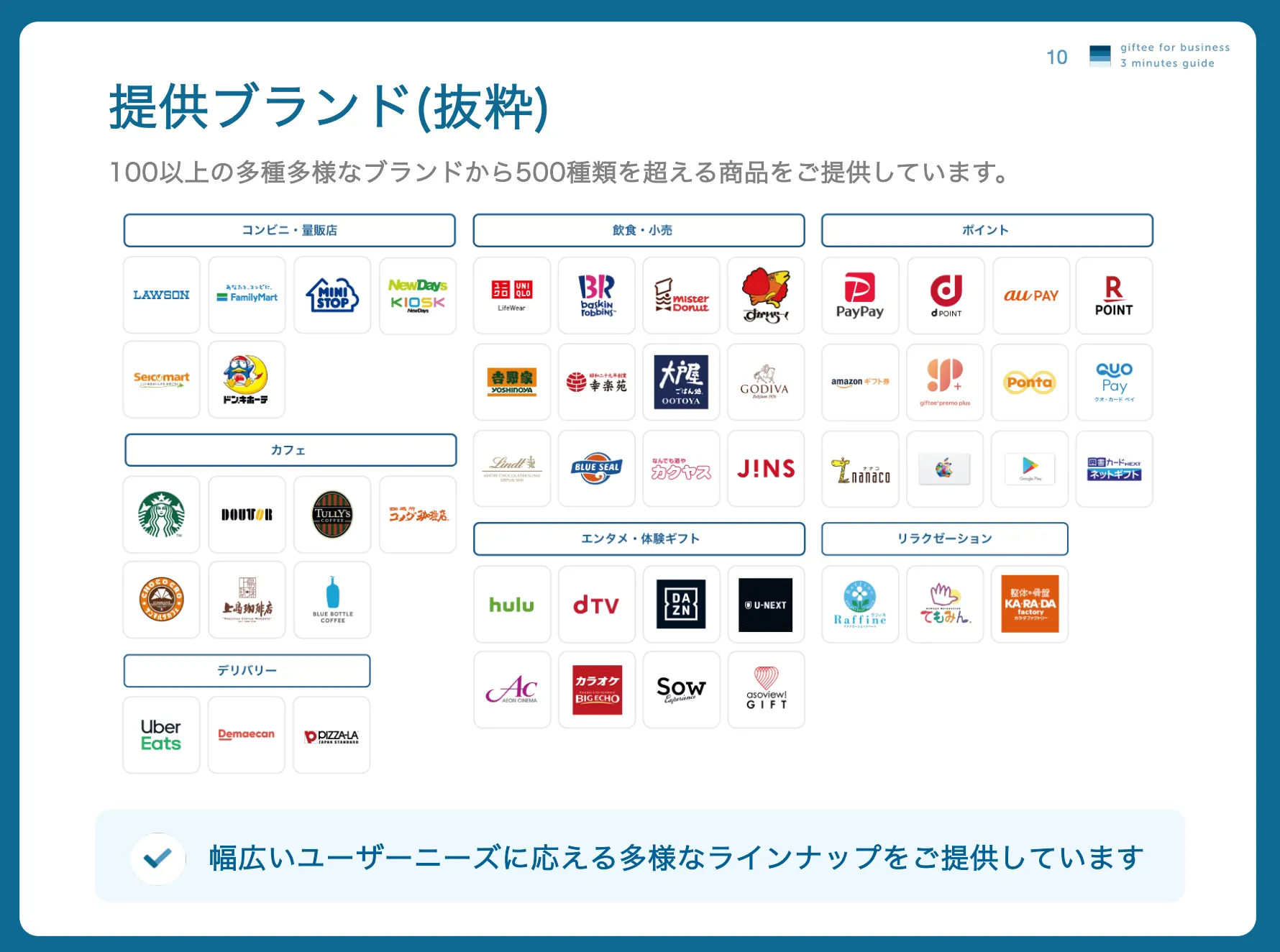
Task: Click the Mister Donut logo
Action: (x=682, y=296)
